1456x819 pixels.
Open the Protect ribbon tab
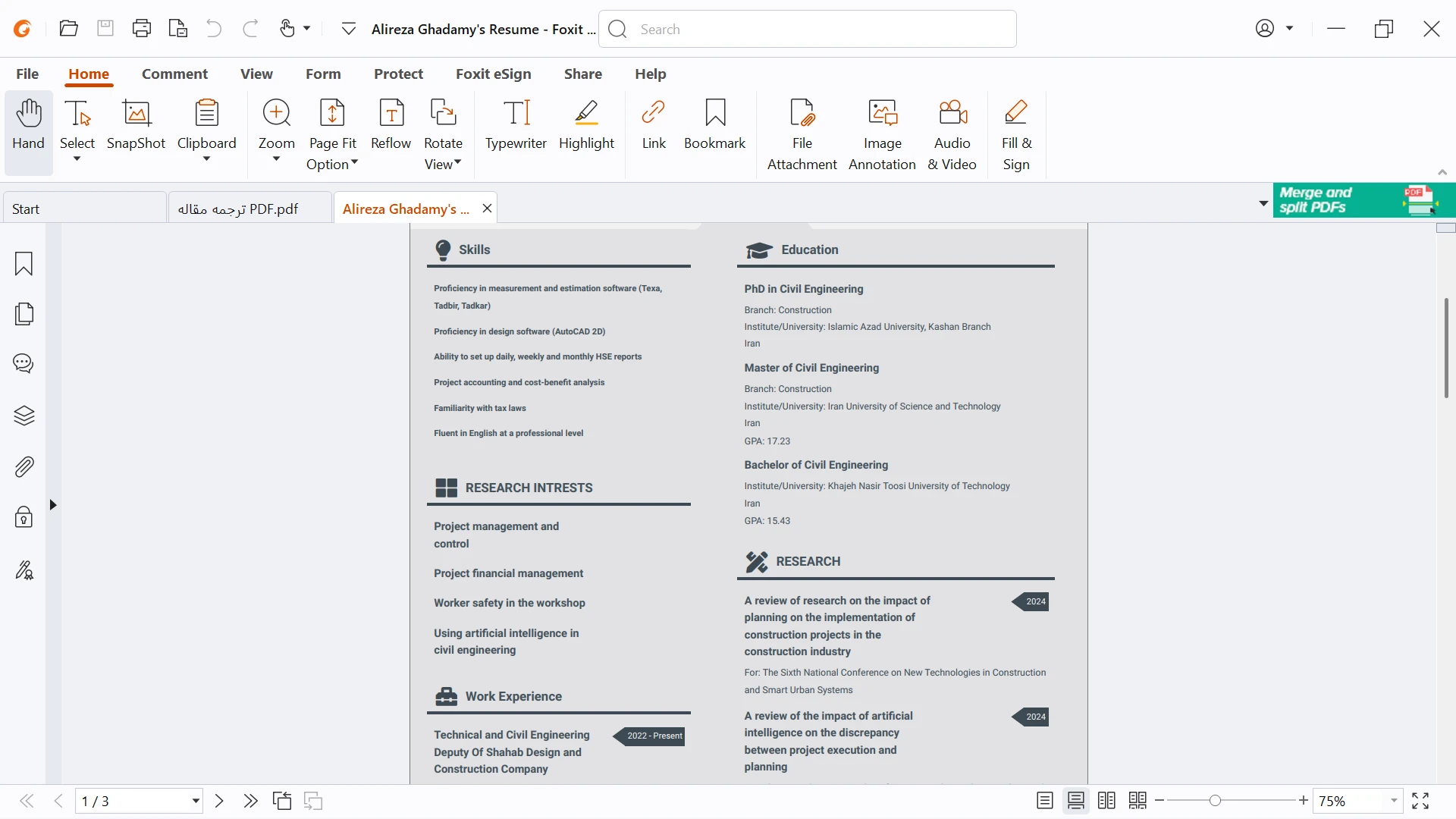coord(398,74)
